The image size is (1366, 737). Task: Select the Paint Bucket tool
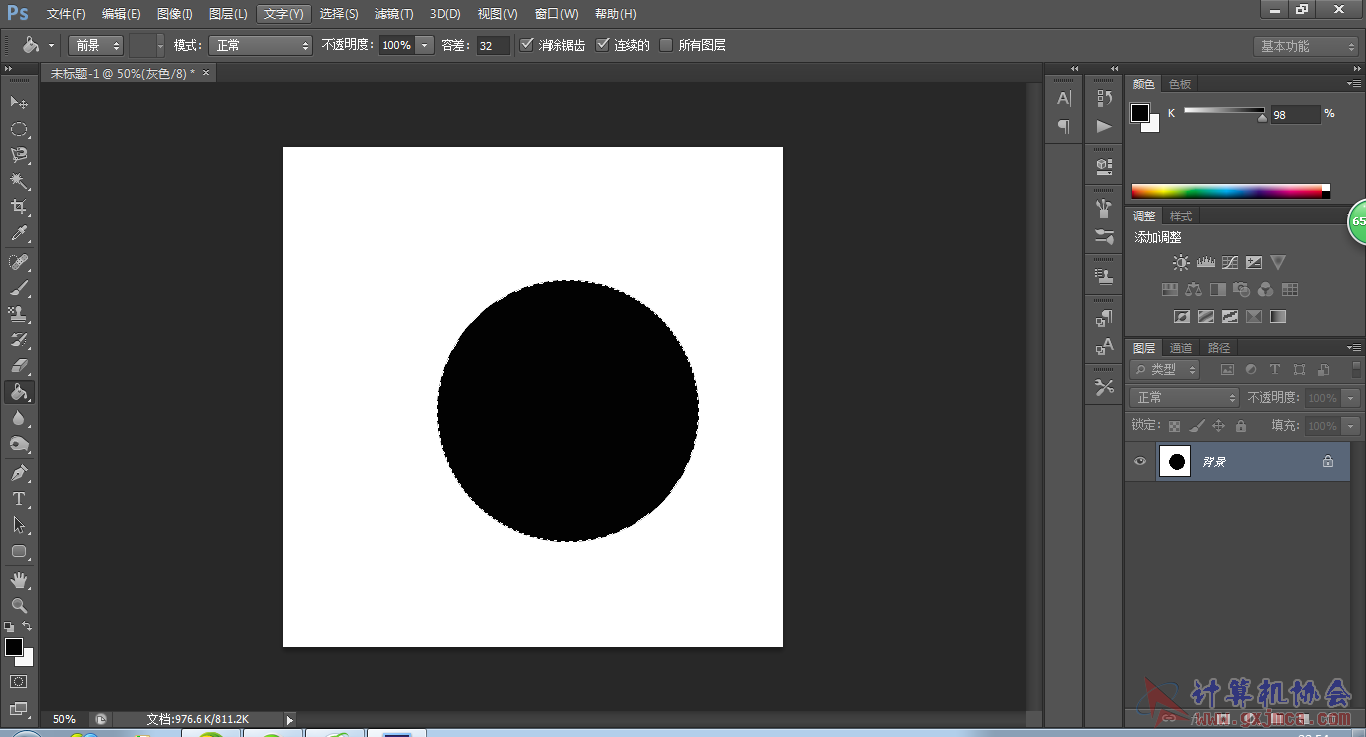19,392
